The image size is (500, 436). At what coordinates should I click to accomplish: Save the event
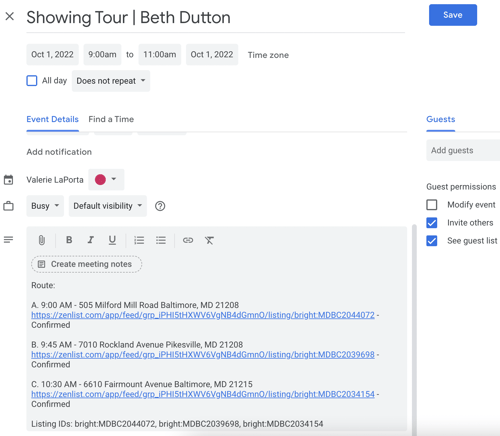pyautogui.click(x=453, y=15)
